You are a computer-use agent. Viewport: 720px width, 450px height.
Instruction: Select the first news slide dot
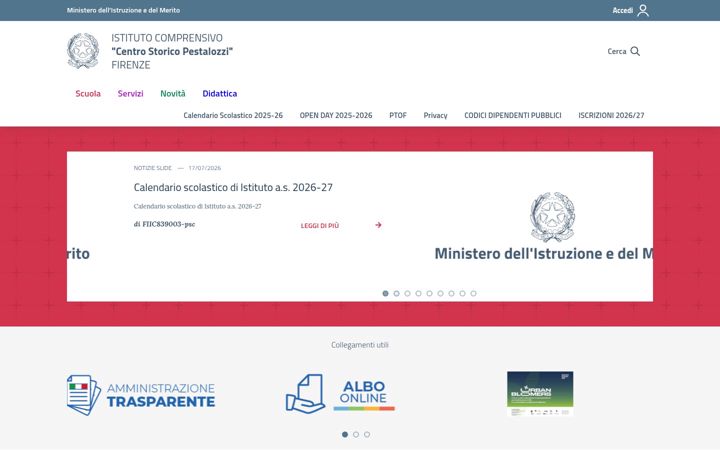(x=385, y=293)
